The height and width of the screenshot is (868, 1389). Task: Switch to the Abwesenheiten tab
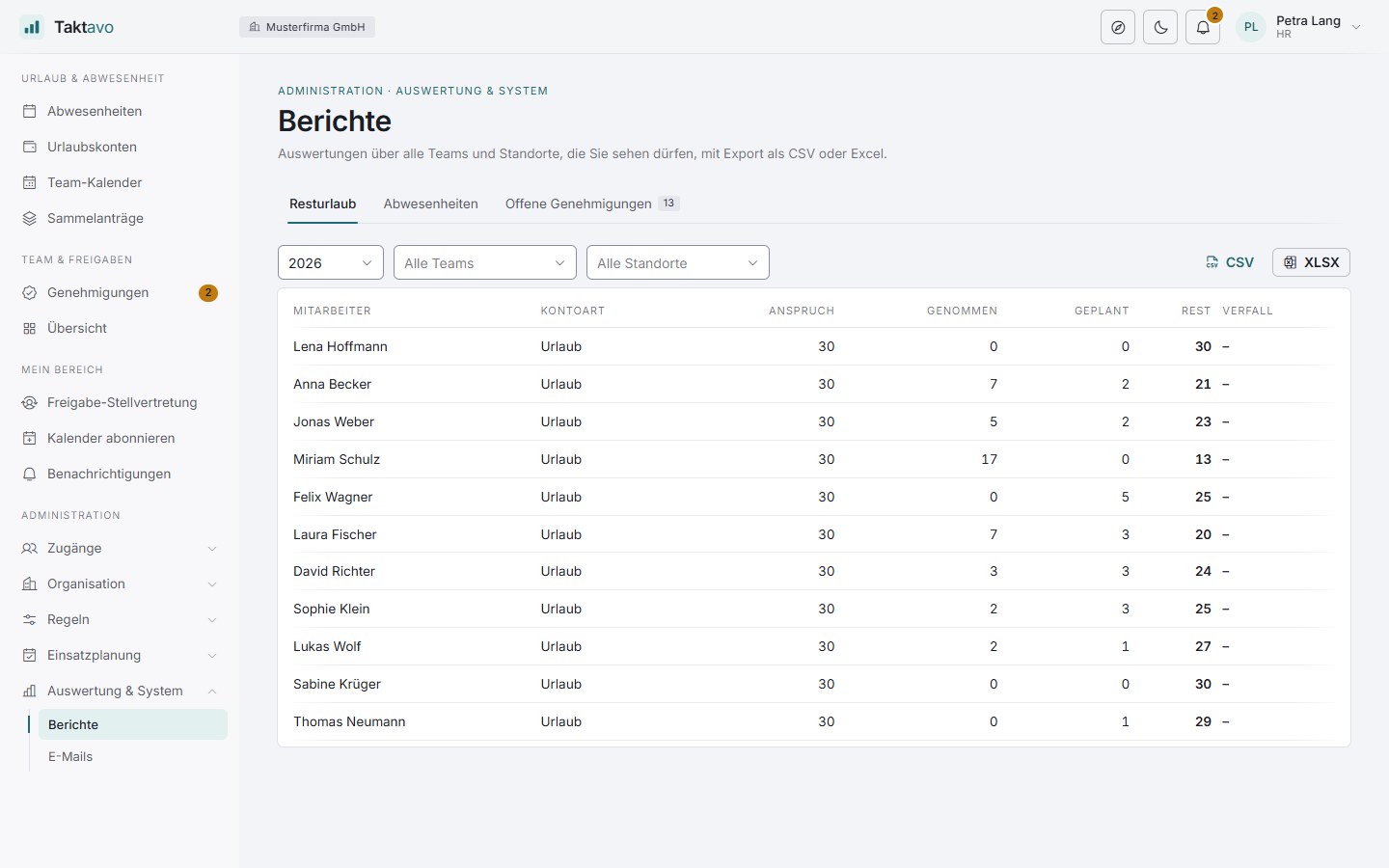(x=430, y=203)
